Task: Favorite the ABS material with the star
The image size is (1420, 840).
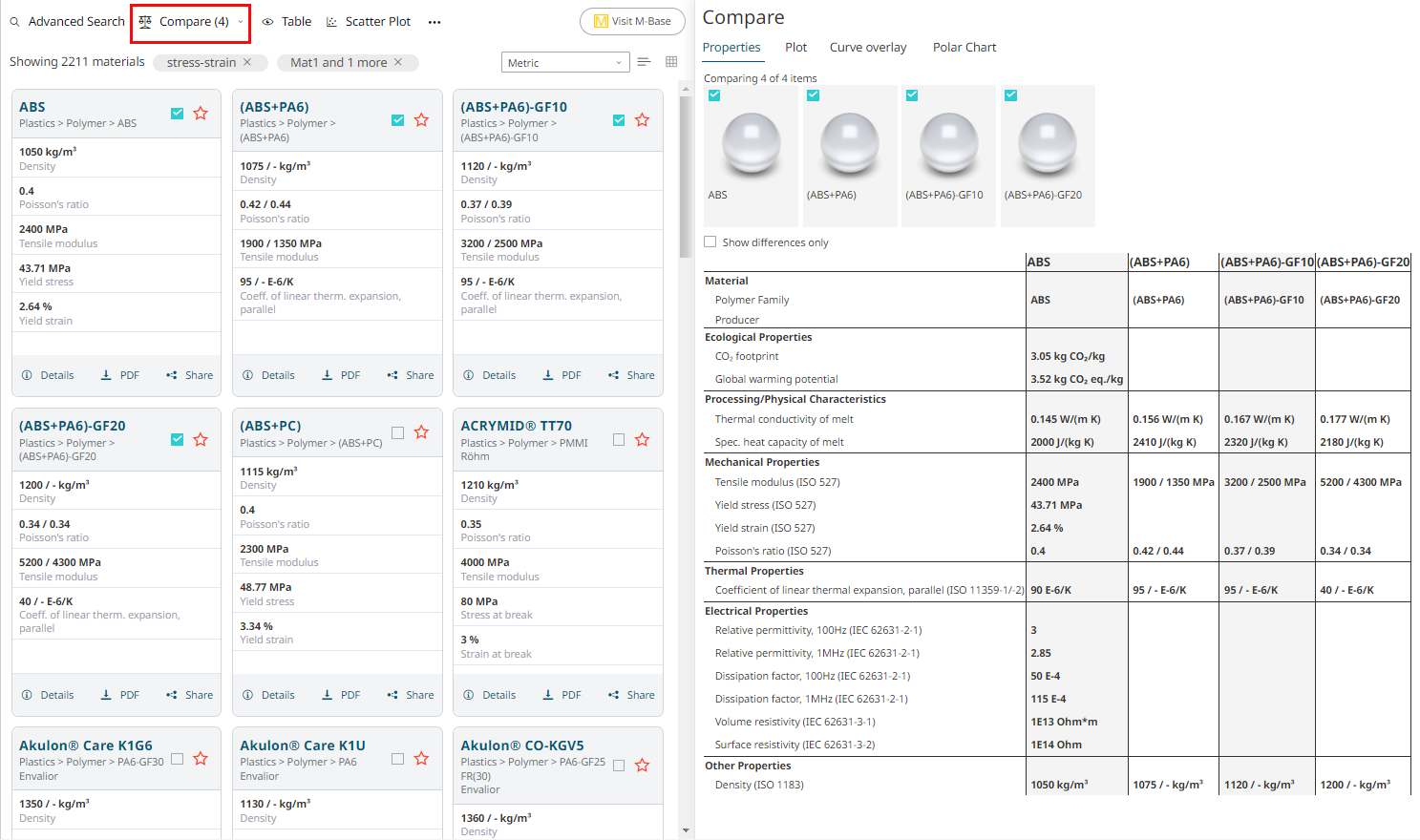Action: click(201, 114)
